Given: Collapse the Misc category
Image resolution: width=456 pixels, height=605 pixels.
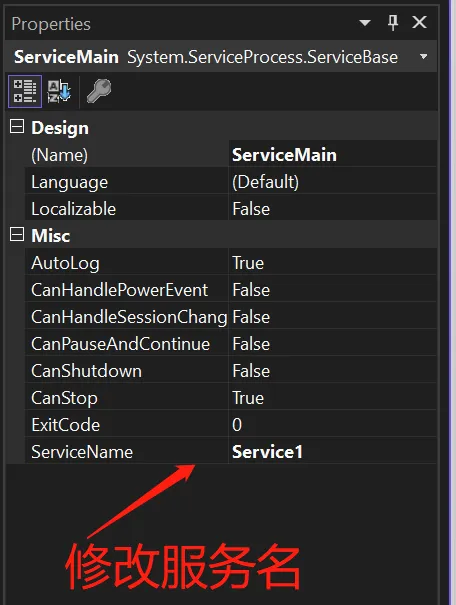Looking at the screenshot, I should [x=17, y=234].
